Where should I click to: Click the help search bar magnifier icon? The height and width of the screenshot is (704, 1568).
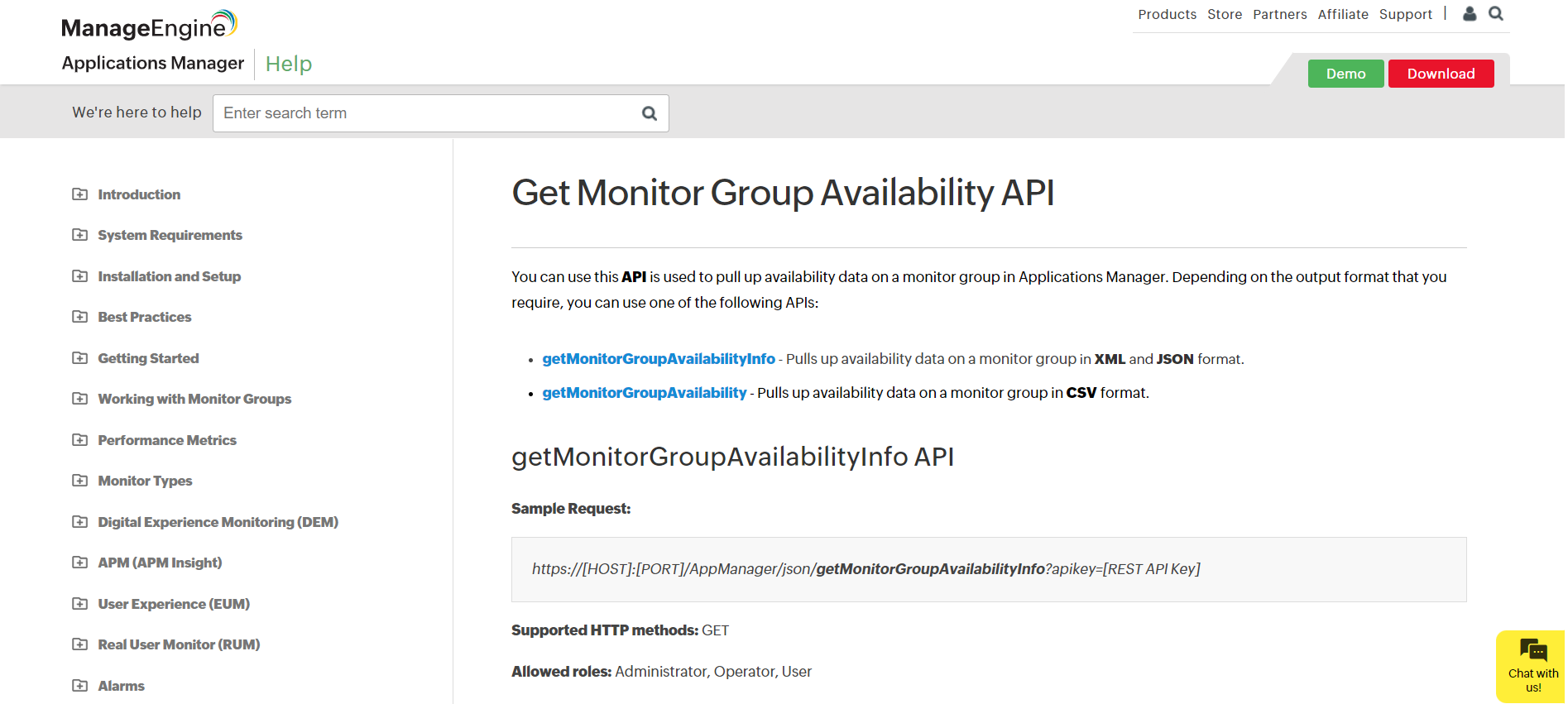[650, 113]
